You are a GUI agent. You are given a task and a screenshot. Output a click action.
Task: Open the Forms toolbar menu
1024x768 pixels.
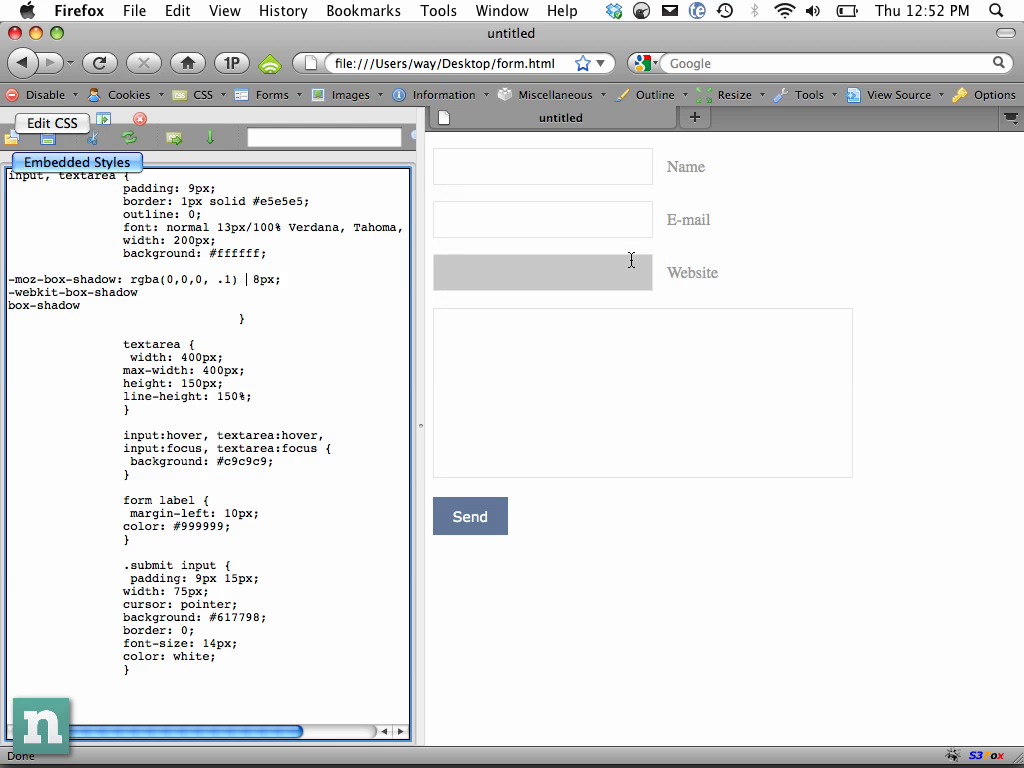(268, 95)
